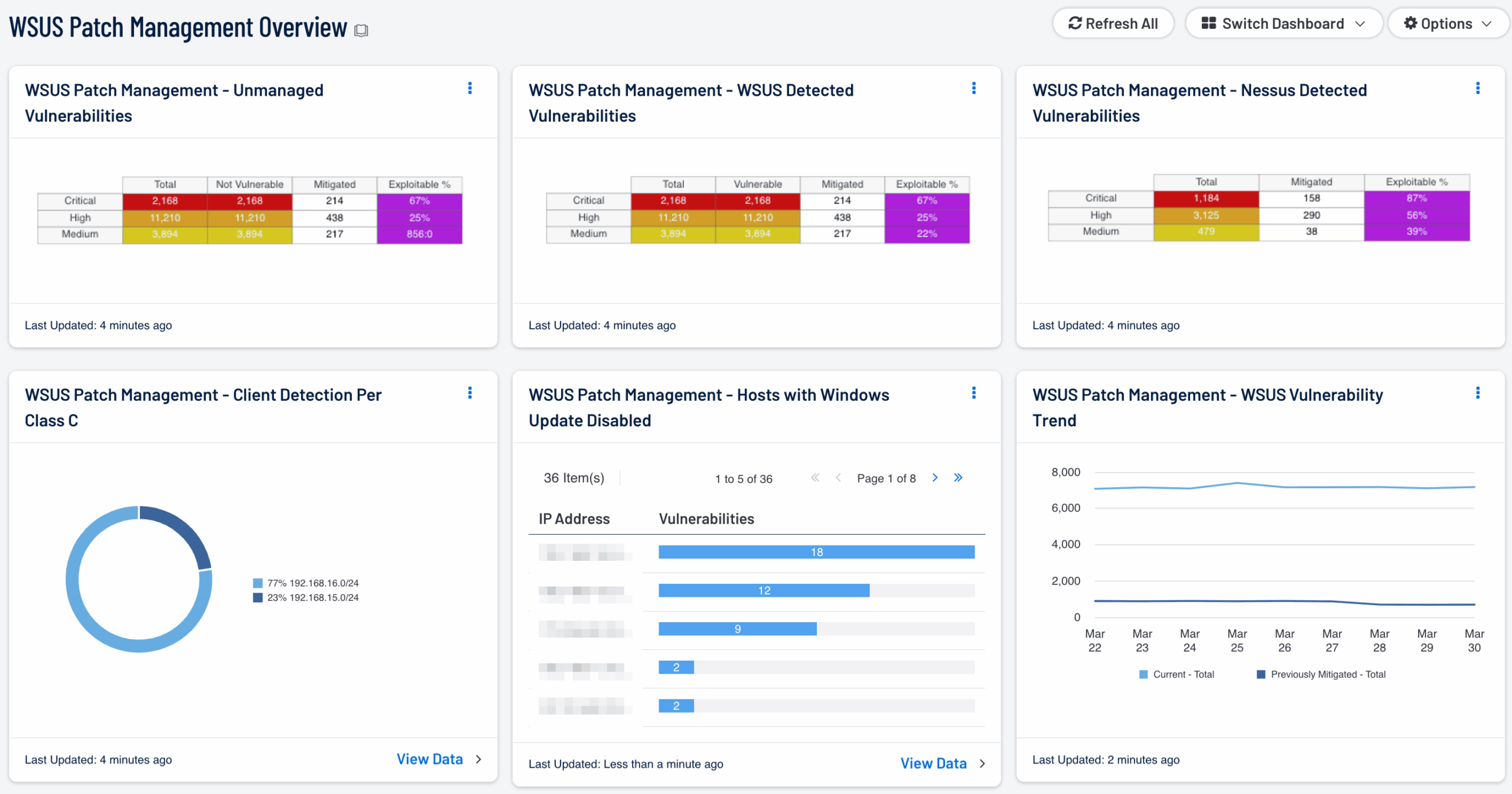Screen dimensions: 1512x794
Task: Open kebab menu on Nessus Detected Vulnerabilities widget
Action: [1477, 89]
